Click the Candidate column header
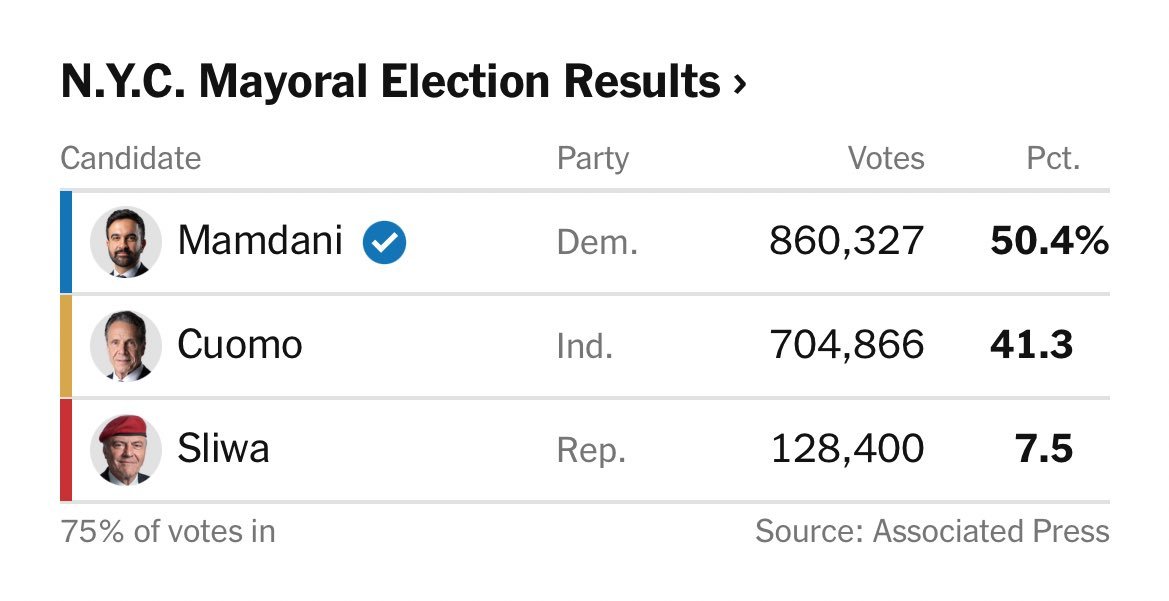This screenshot has width=1169, height=601. pos(130,158)
